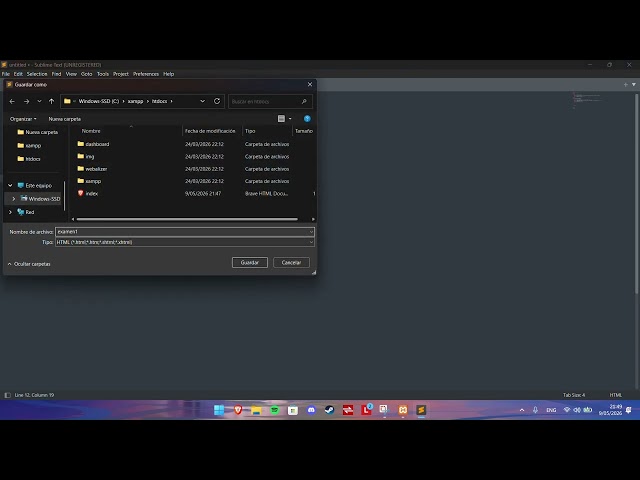Select the img folder

(86, 156)
